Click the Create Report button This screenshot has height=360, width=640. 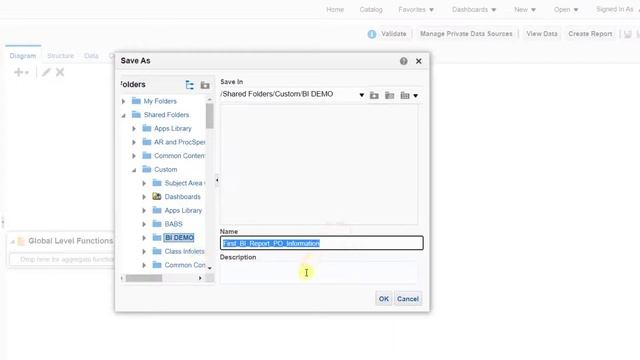(590, 34)
